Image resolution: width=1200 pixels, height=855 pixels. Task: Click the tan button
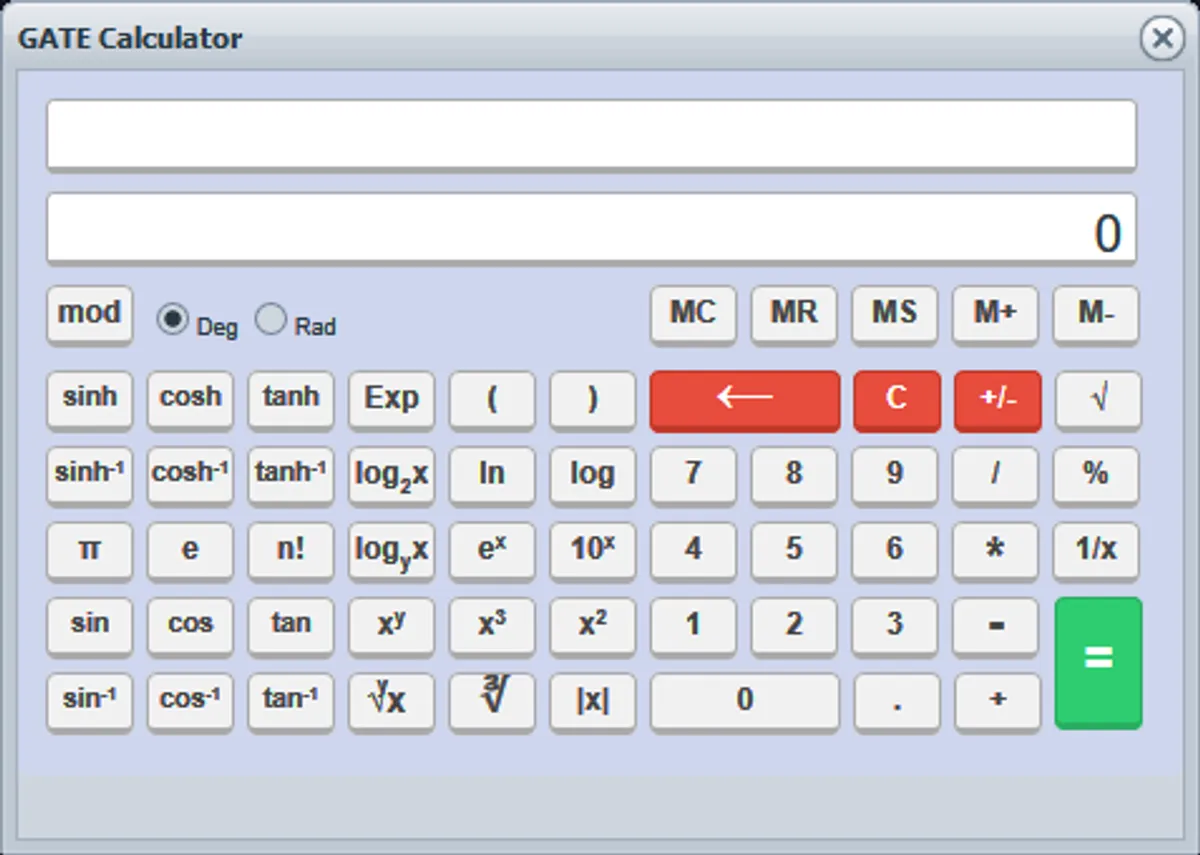click(x=290, y=626)
